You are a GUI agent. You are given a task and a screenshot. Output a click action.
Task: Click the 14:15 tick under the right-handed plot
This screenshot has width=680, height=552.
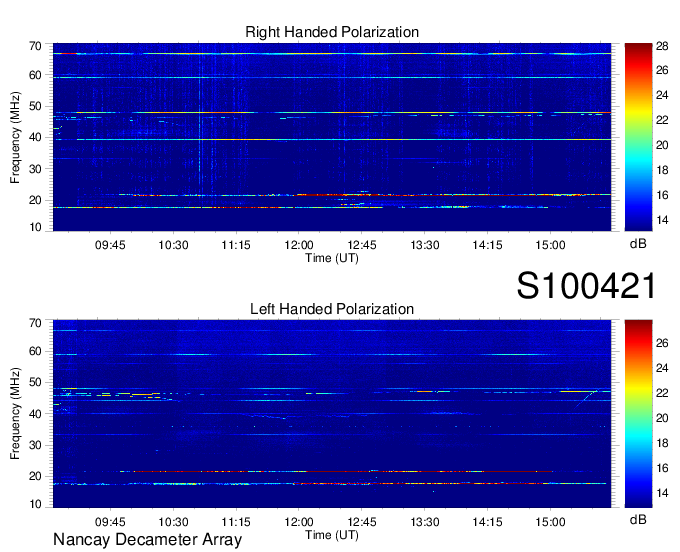[x=487, y=245]
